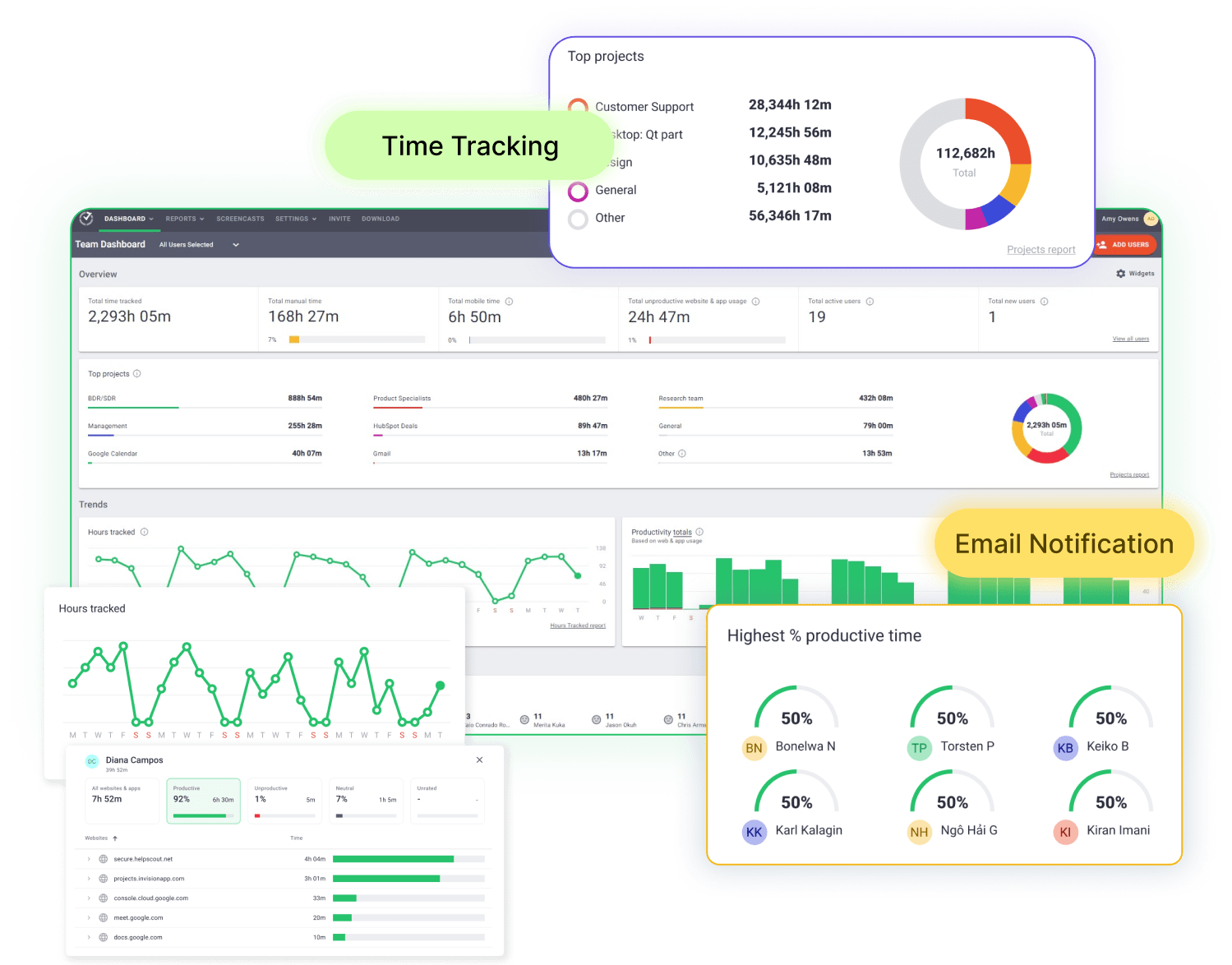The image size is (1232, 965).
Task: Show info for Total new users
Action: click(x=1045, y=302)
